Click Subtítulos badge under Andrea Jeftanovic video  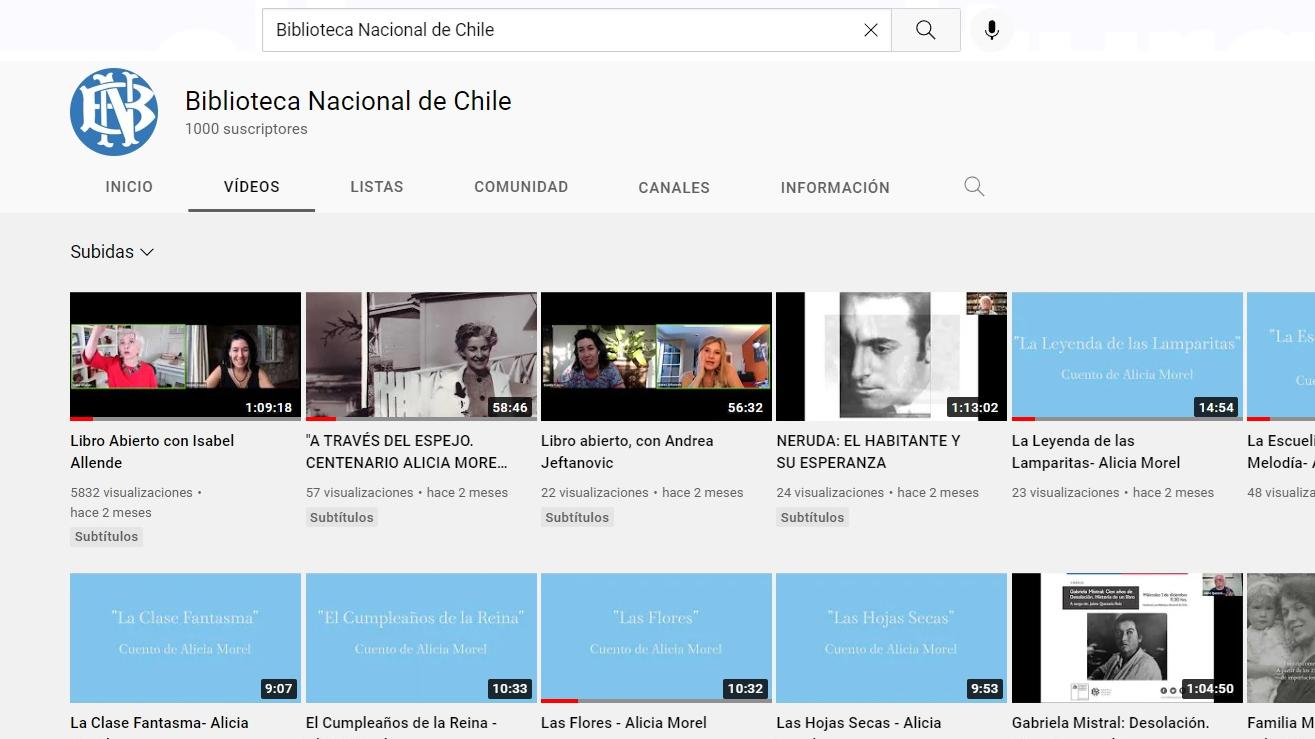point(577,518)
